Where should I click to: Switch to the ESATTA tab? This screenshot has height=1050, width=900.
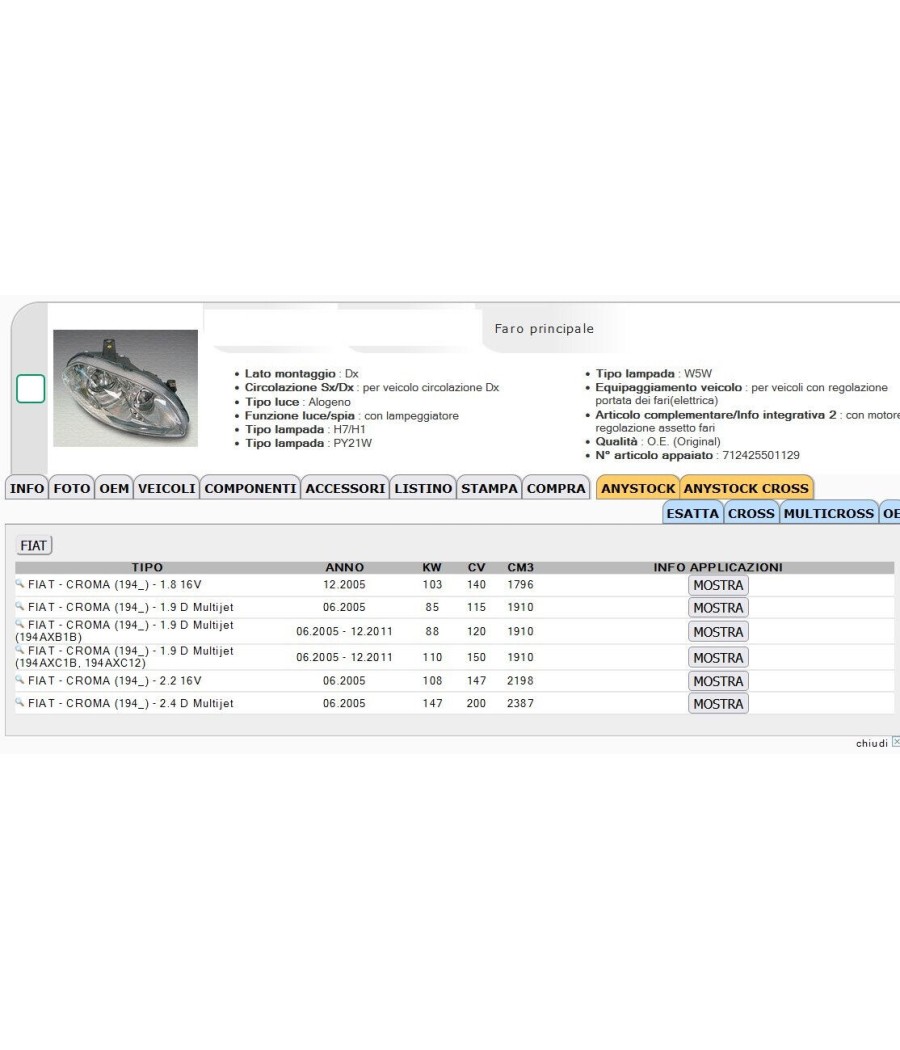click(x=692, y=514)
